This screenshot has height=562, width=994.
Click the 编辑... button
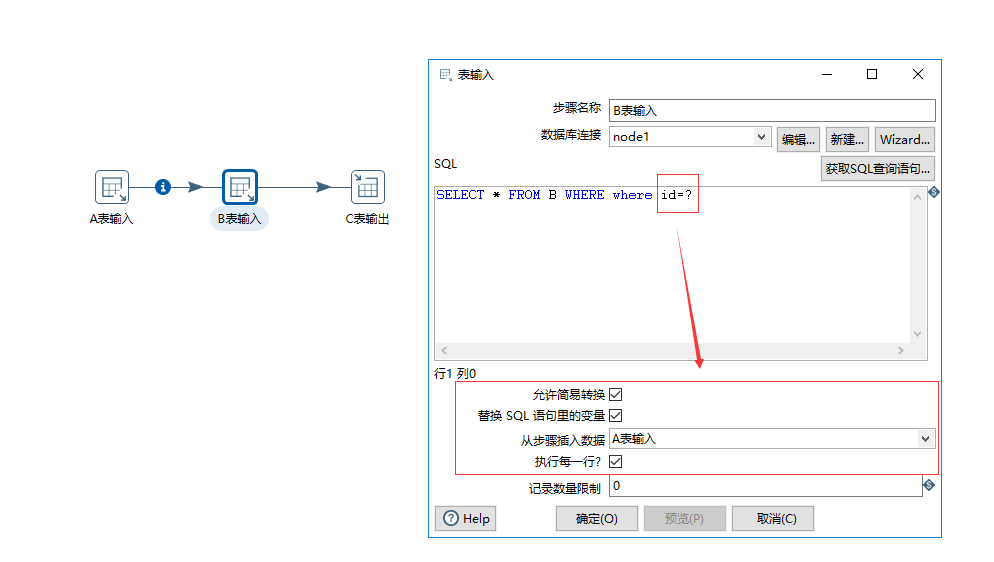click(798, 139)
